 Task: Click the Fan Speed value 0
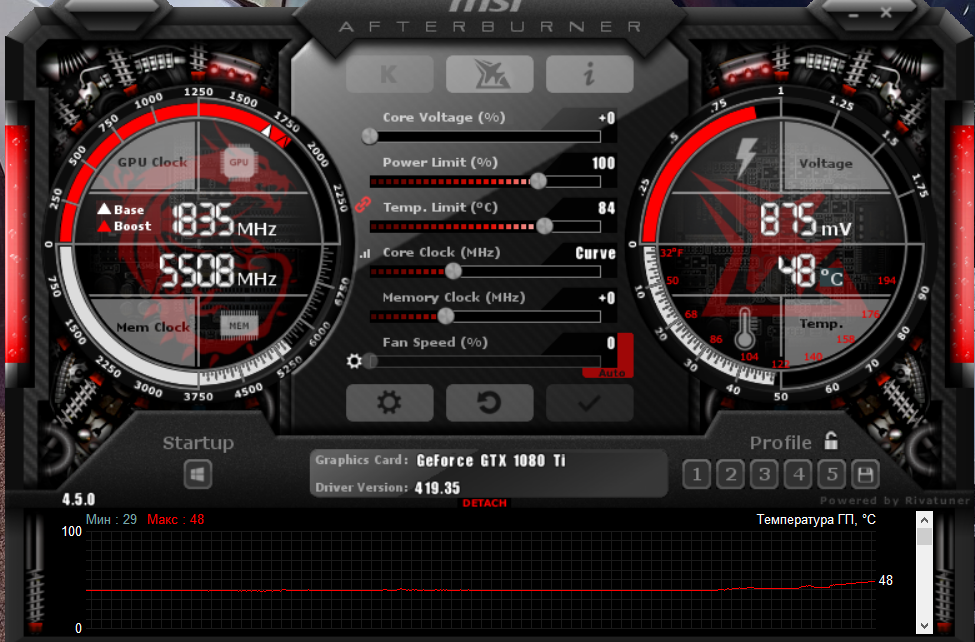click(611, 343)
